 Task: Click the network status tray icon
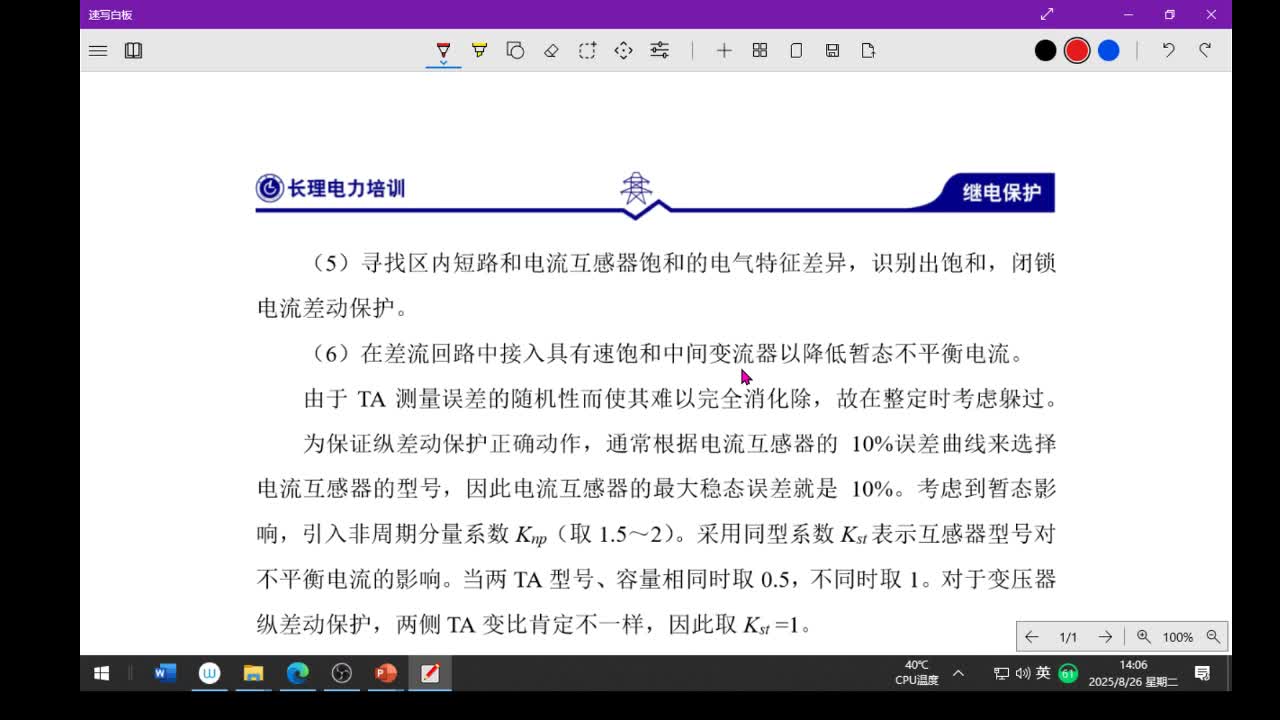[x=1001, y=674]
